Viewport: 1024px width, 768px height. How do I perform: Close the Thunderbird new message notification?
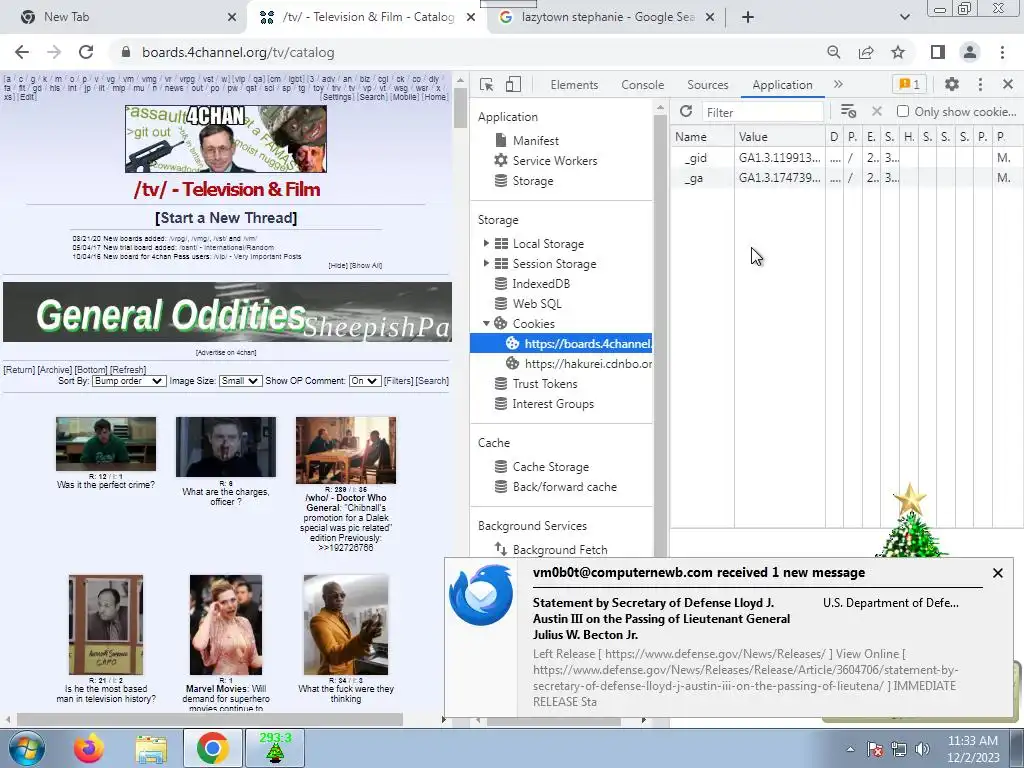tap(997, 573)
